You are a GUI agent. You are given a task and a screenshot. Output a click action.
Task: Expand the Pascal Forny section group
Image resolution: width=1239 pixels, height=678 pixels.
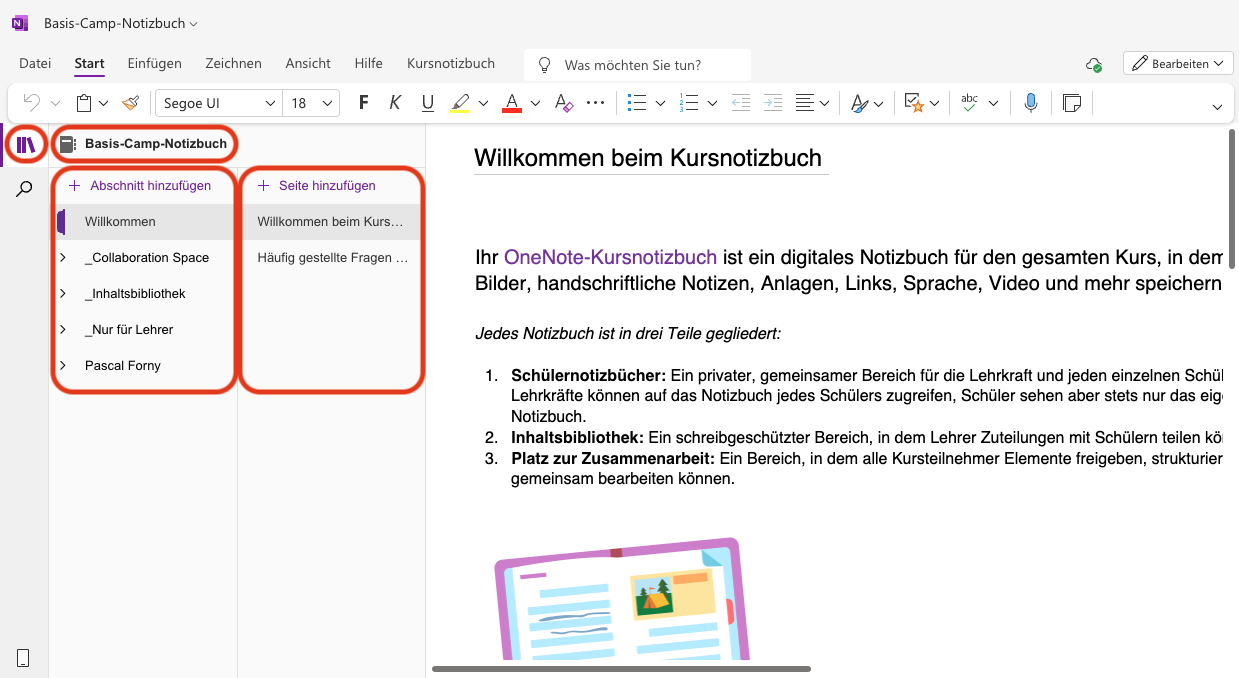(62, 365)
